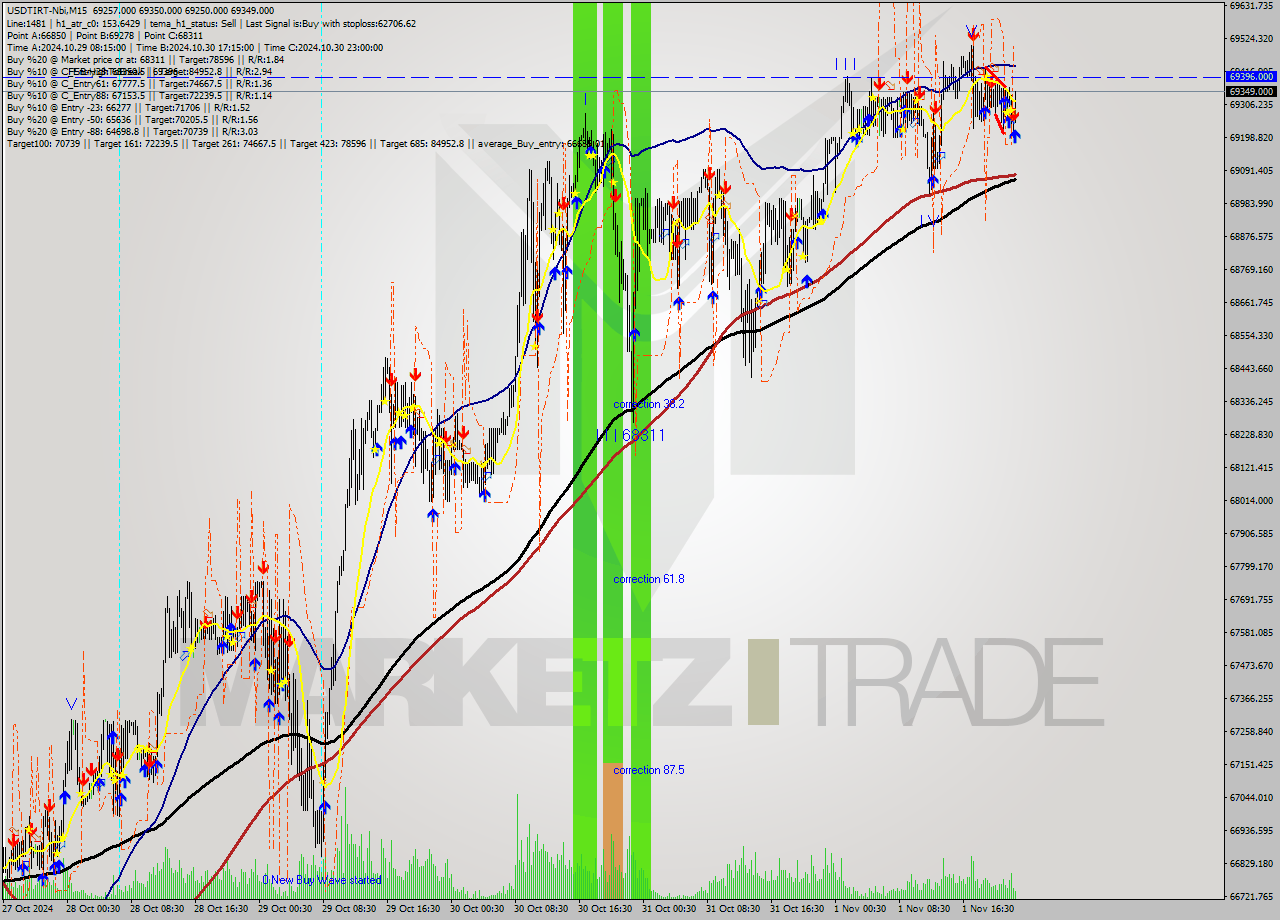Click the '1 Nov 16:30' time axis label
This screenshot has width=1280, height=920.
989,909
